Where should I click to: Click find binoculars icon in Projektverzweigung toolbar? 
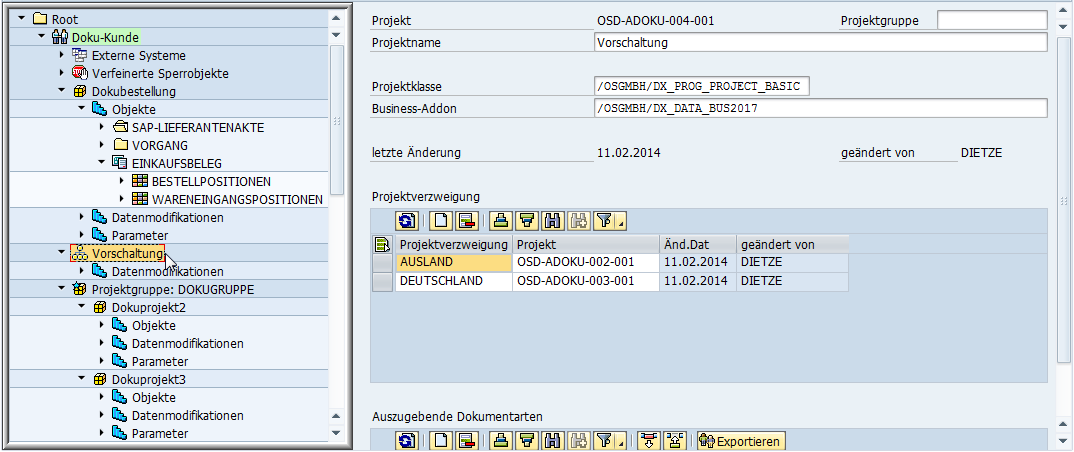point(552,221)
